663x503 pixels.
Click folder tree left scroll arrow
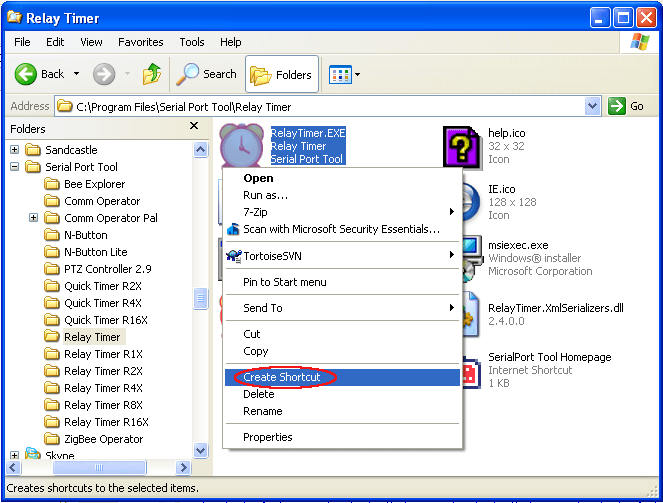(x=13, y=467)
